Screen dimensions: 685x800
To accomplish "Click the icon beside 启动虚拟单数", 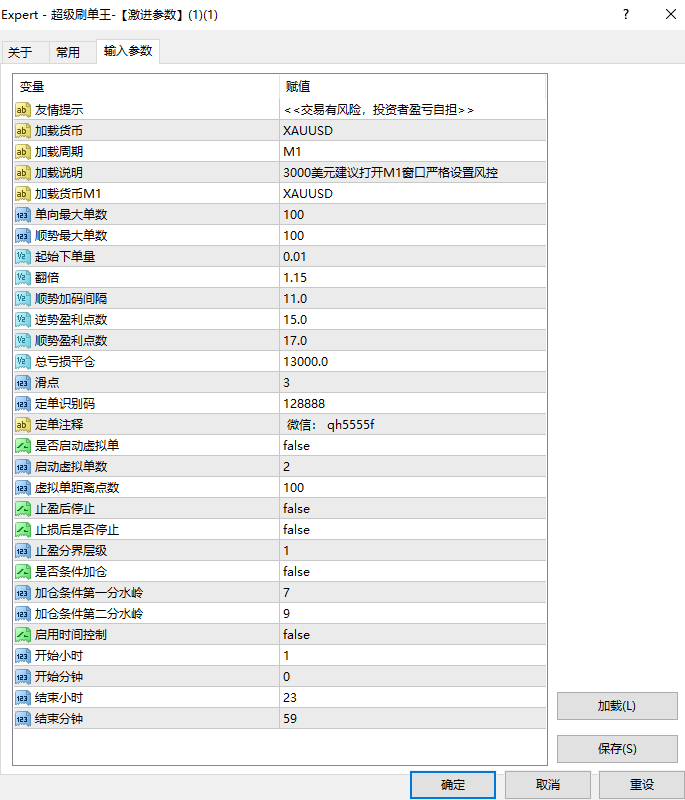I will [x=22, y=466].
